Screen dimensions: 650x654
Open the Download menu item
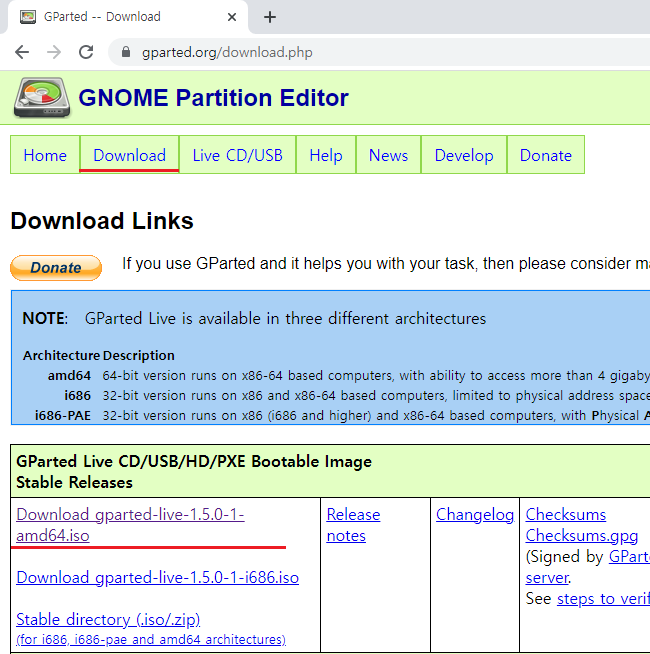pyautogui.click(x=129, y=155)
